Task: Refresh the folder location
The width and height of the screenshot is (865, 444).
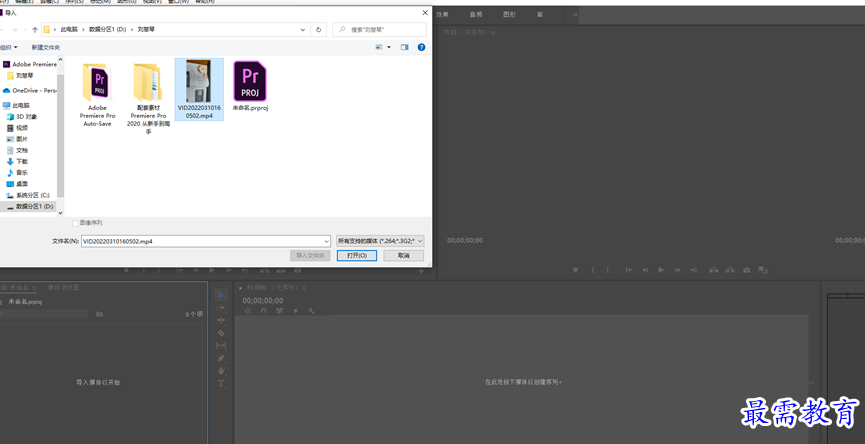Action: (x=318, y=29)
